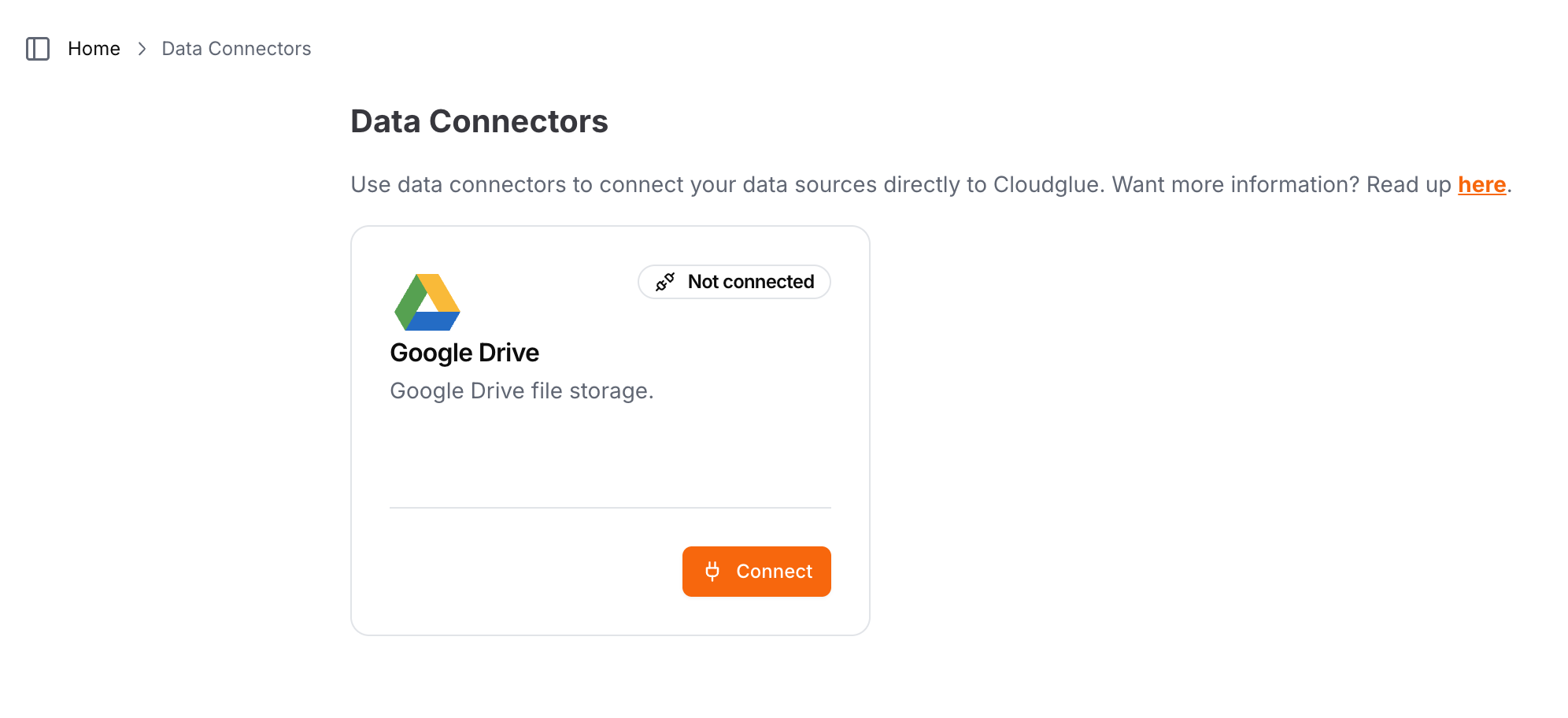
Task: Click the plug icon inside Connect button
Action: click(713, 572)
